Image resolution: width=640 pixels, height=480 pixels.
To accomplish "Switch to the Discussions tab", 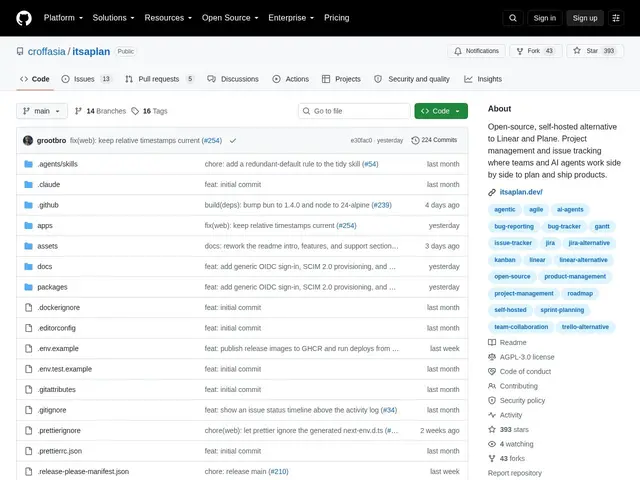I will [233, 79].
